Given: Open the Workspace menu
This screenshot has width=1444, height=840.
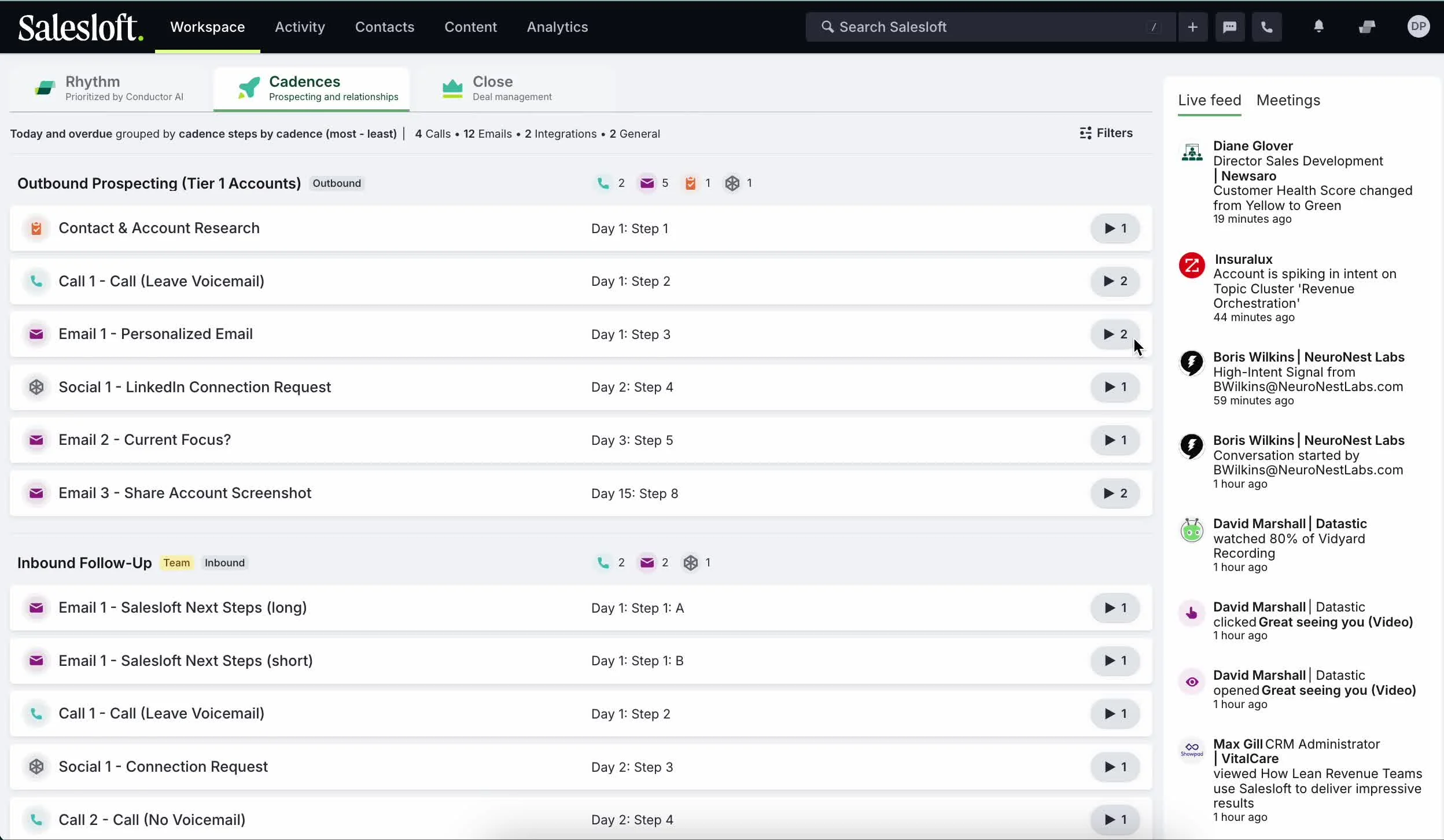Looking at the screenshot, I should 208,27.
